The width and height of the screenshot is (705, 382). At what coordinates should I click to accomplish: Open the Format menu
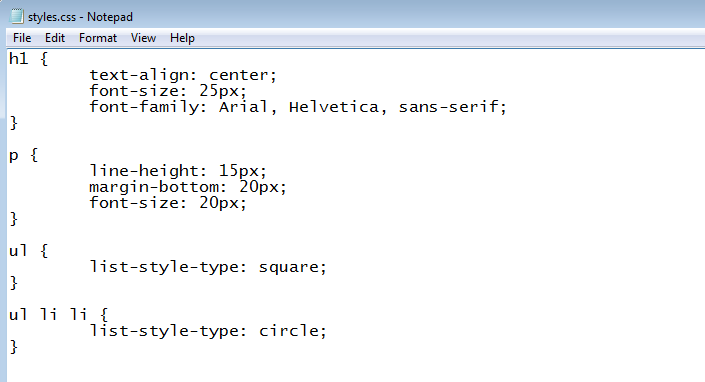point(98,38)
